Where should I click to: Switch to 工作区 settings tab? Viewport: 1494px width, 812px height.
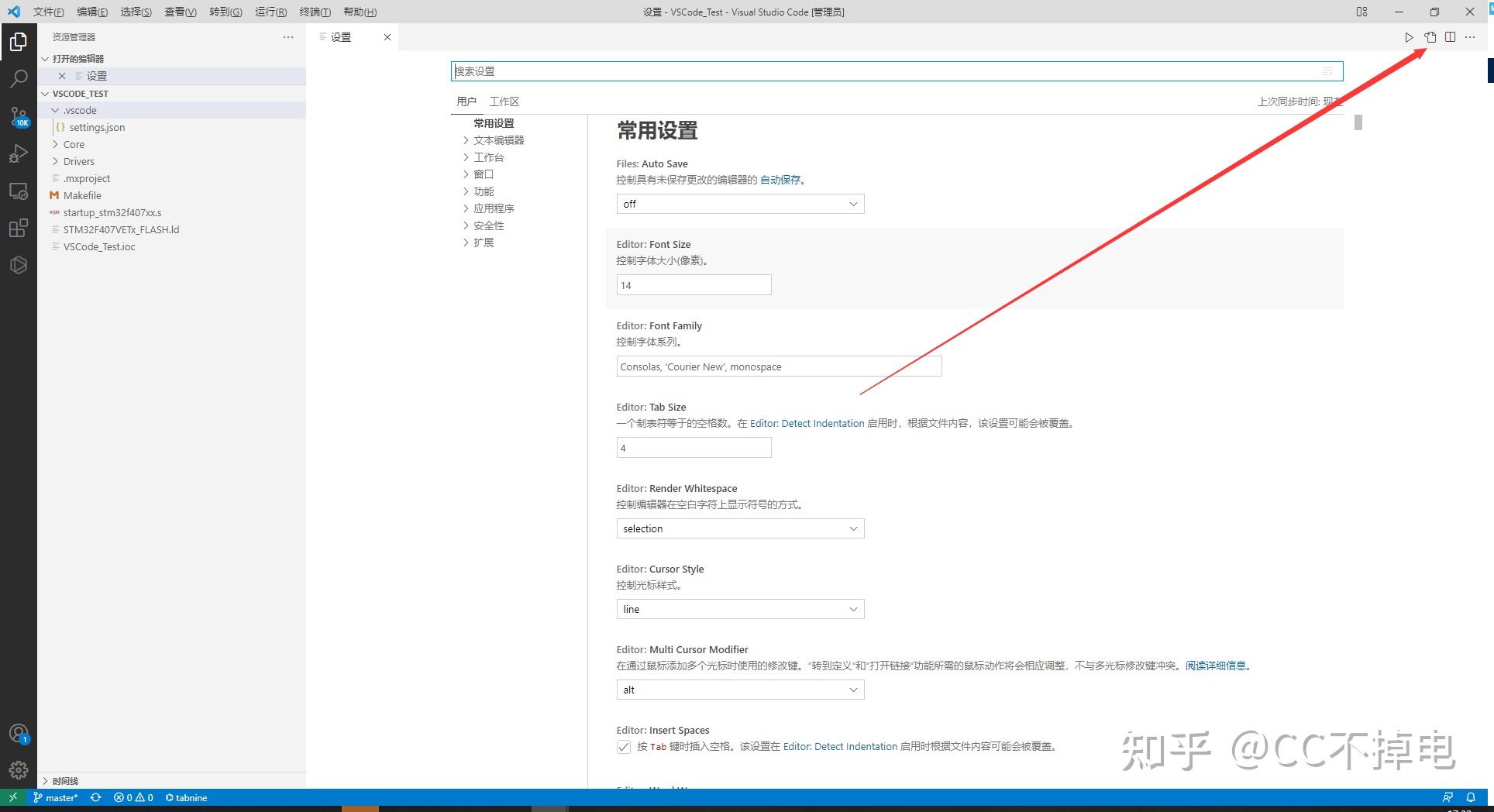[x=504, y=101]
